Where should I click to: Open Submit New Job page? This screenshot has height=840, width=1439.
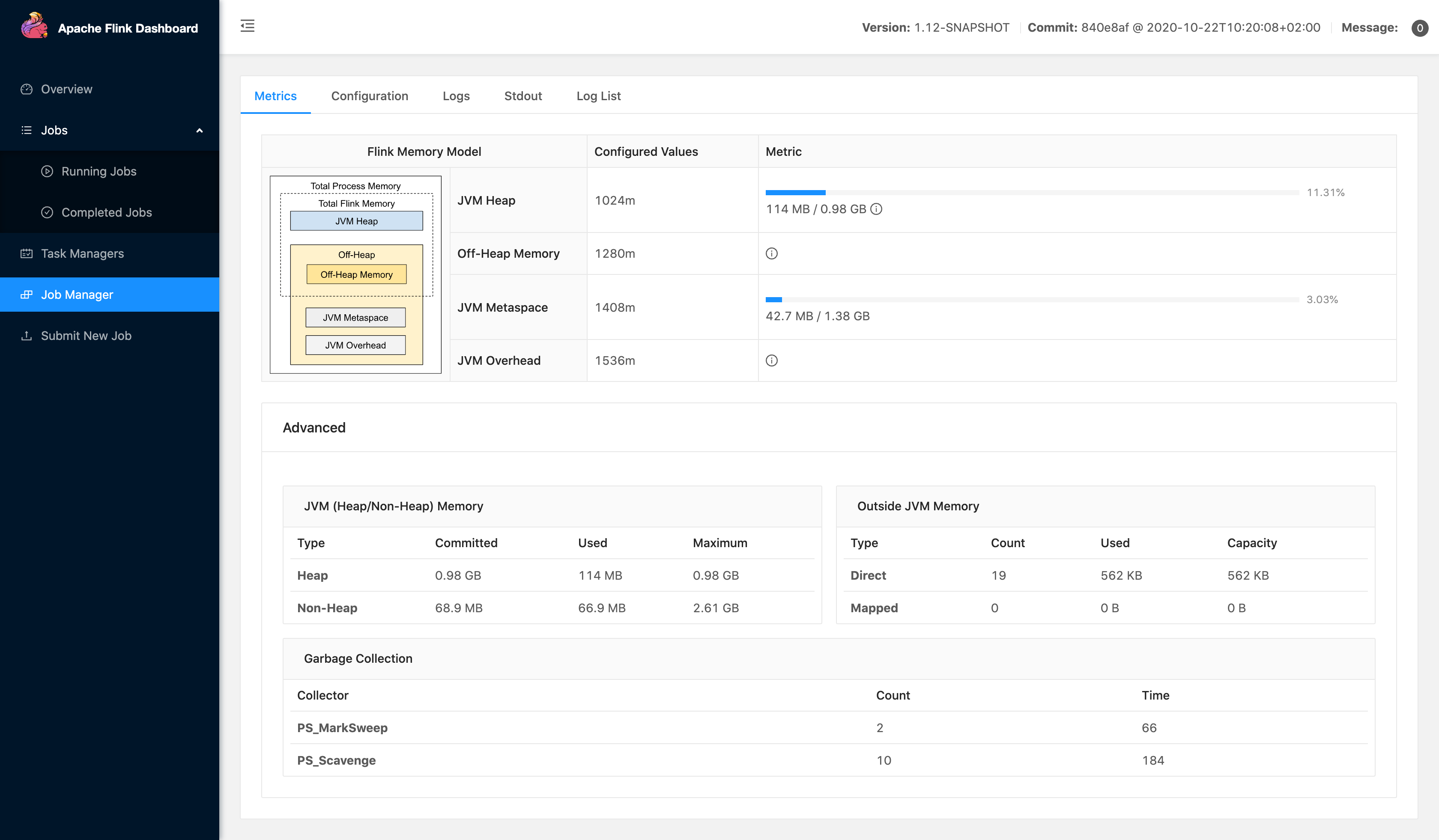(x=86, y=336)
